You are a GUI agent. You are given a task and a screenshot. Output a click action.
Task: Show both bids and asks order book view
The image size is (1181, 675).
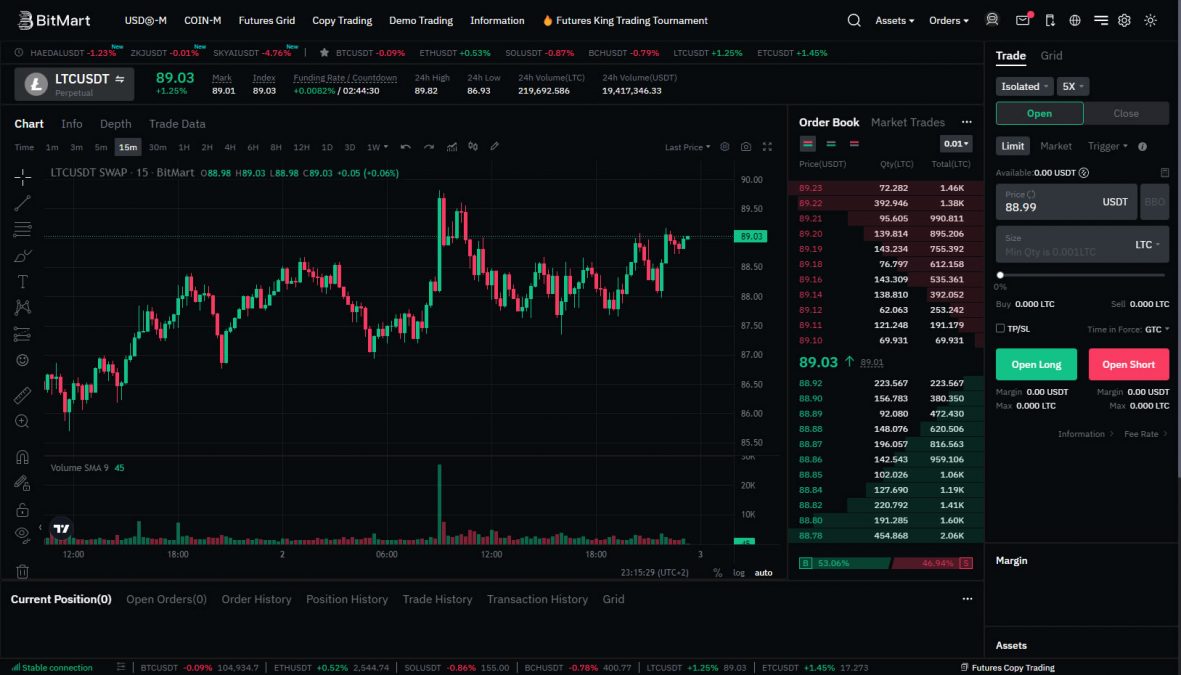coord(807,144)
